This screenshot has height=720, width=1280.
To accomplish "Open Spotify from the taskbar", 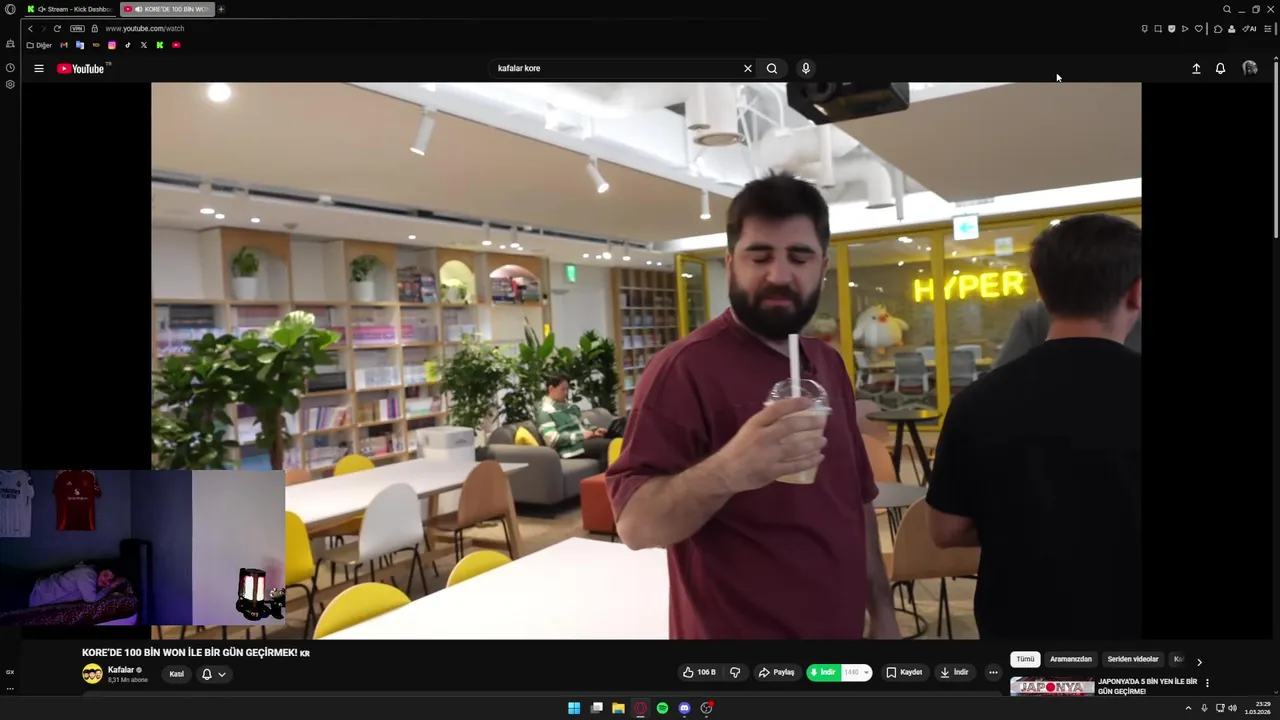I will coord(662,708).
